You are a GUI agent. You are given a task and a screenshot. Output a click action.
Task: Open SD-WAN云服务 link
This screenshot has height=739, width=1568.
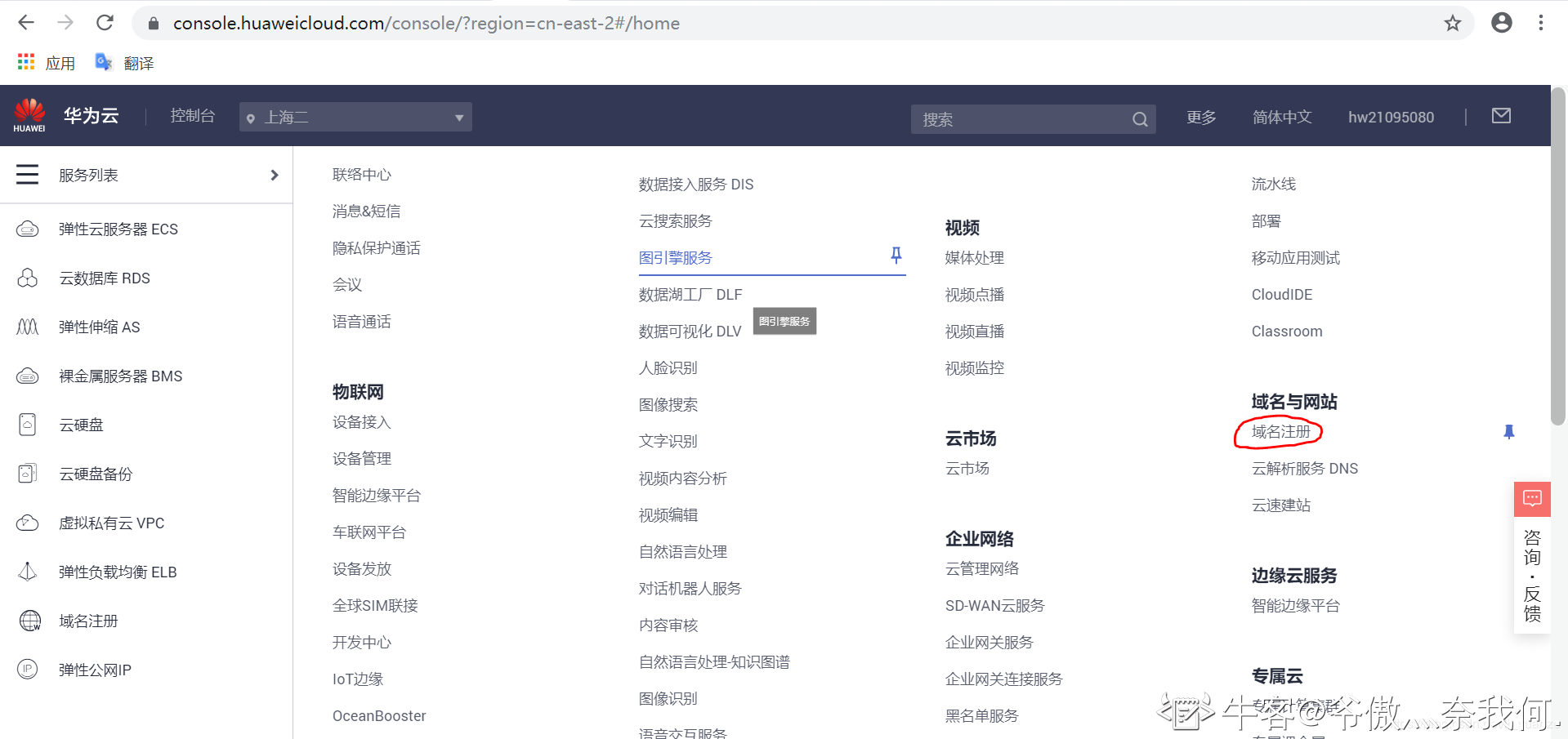click(x=995, y=606)
